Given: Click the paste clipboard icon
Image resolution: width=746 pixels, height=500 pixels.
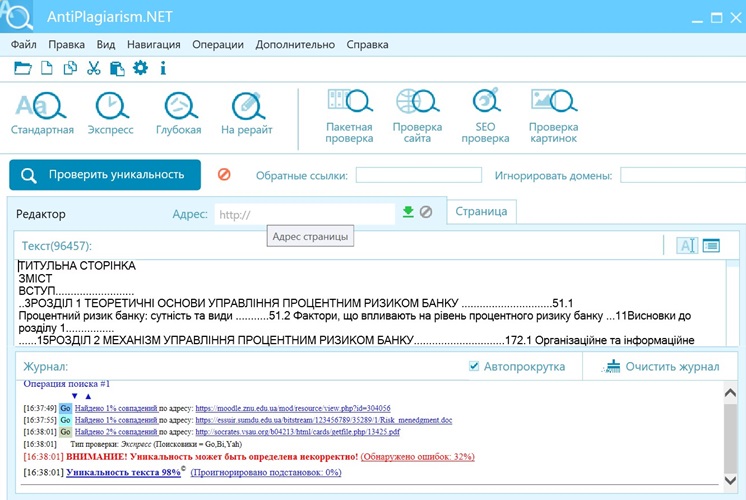Looking at the screenshot, I should [x=117, y=69].
